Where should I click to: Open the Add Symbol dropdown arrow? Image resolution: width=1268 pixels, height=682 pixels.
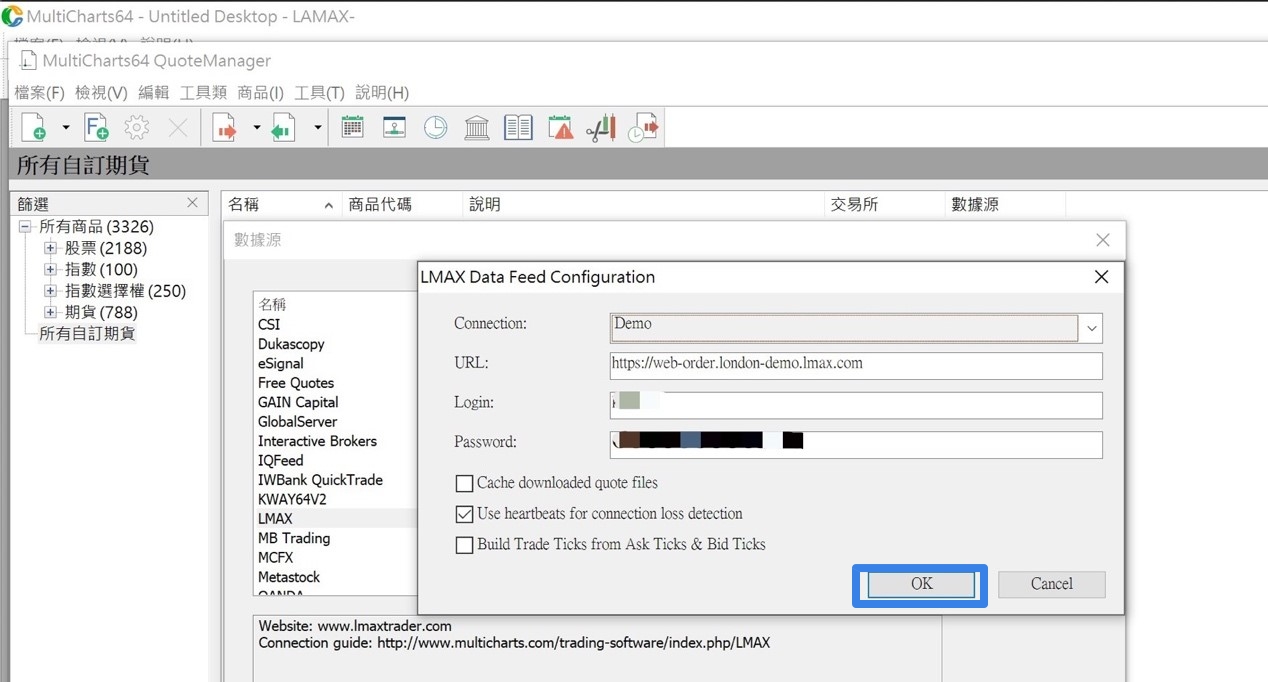point(66,128)
